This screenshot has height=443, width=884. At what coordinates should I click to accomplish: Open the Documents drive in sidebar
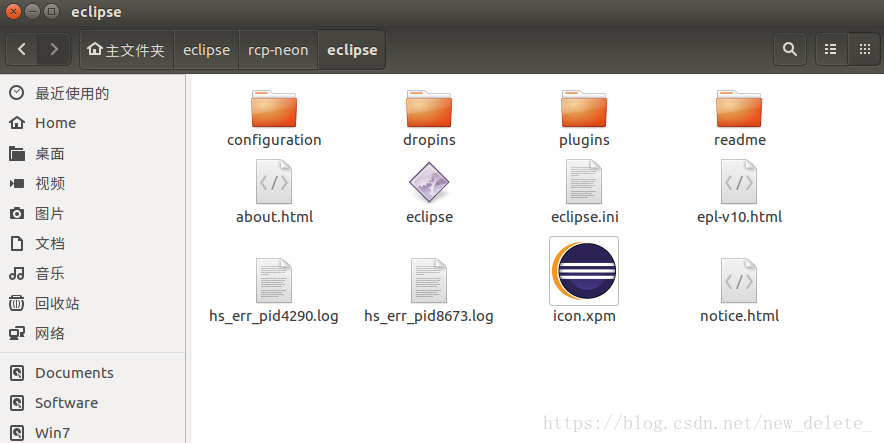[x=92, y=373]
